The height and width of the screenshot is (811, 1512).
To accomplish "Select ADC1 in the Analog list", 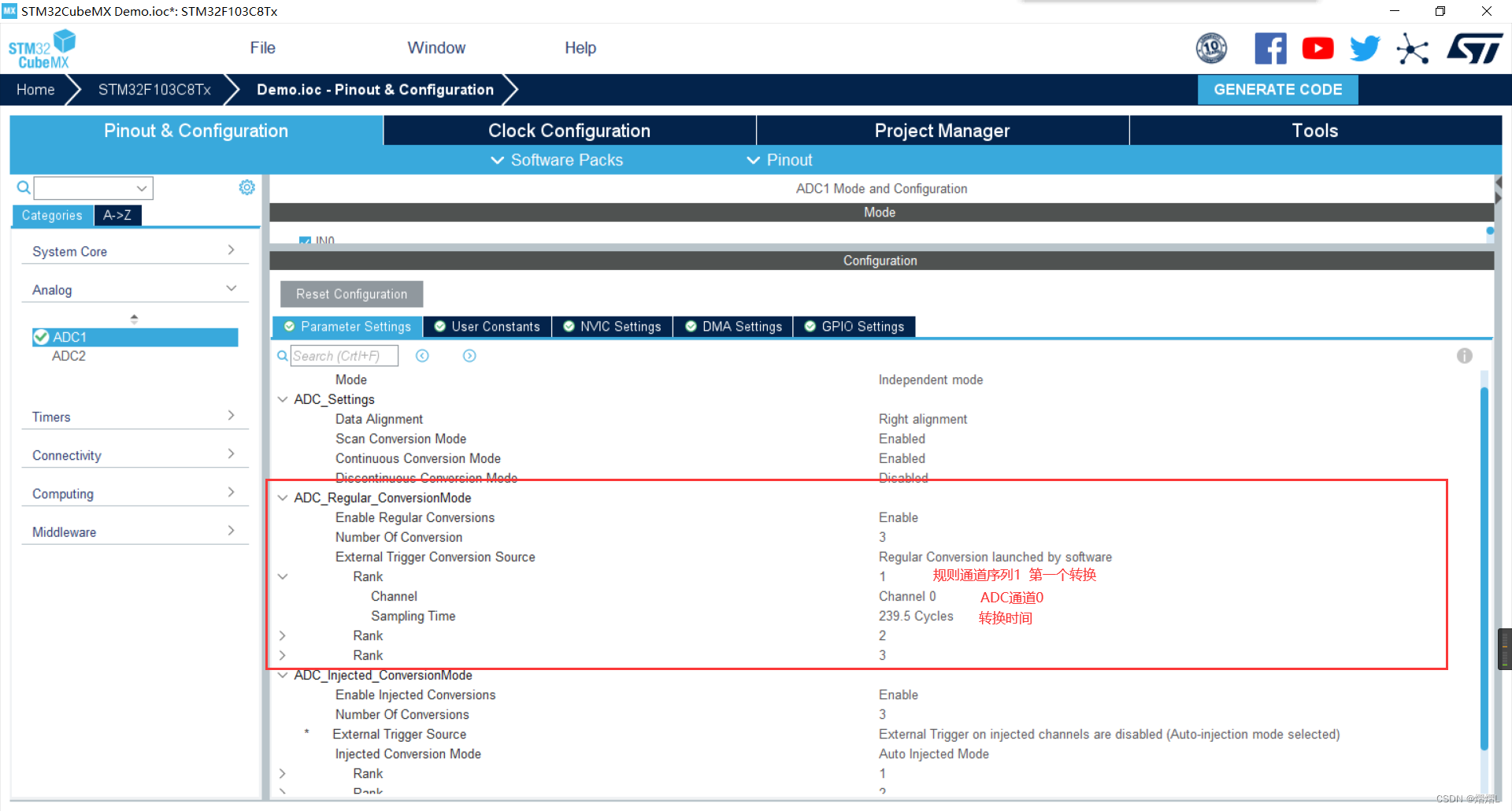I will click(x=135, y=337).
